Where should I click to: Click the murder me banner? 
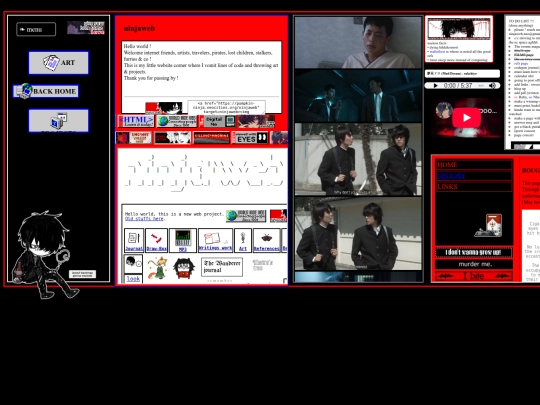[474, 264]
